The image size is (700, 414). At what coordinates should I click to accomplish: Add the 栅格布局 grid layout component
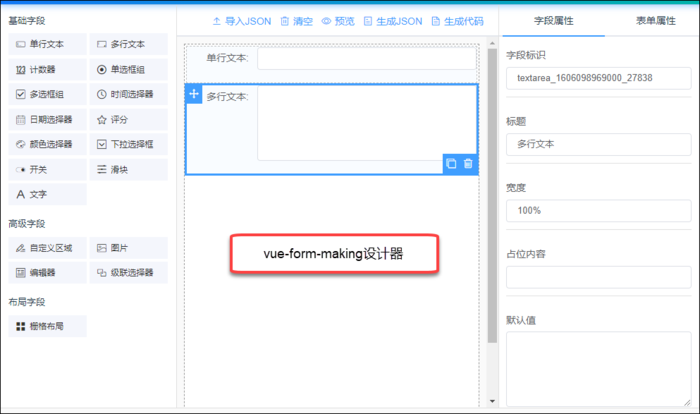47,326
